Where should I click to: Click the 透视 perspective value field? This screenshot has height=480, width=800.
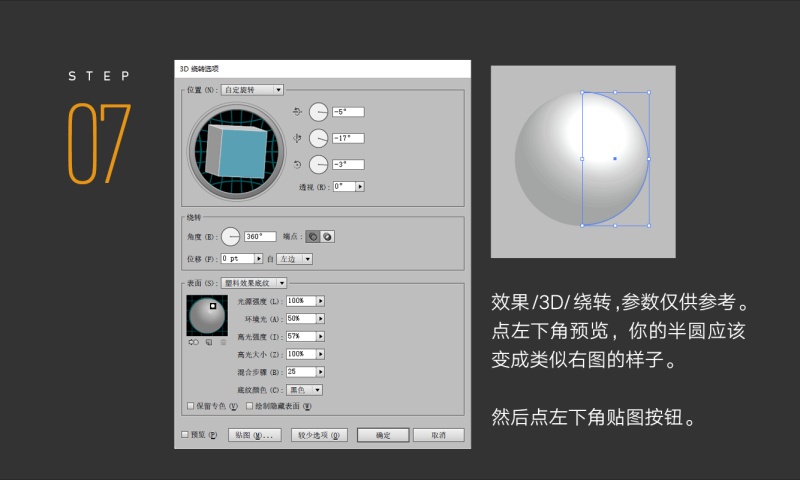(344, 187)
